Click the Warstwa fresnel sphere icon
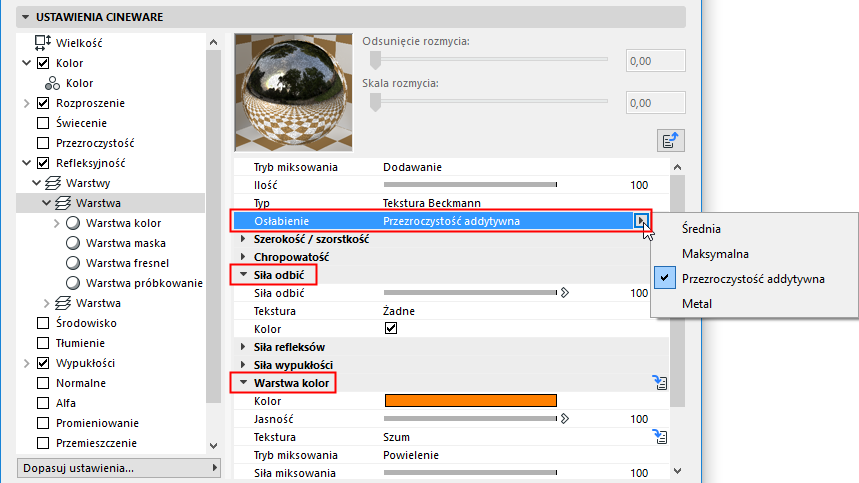The height and width of the screenshot is (483, 859). (73, 263)
